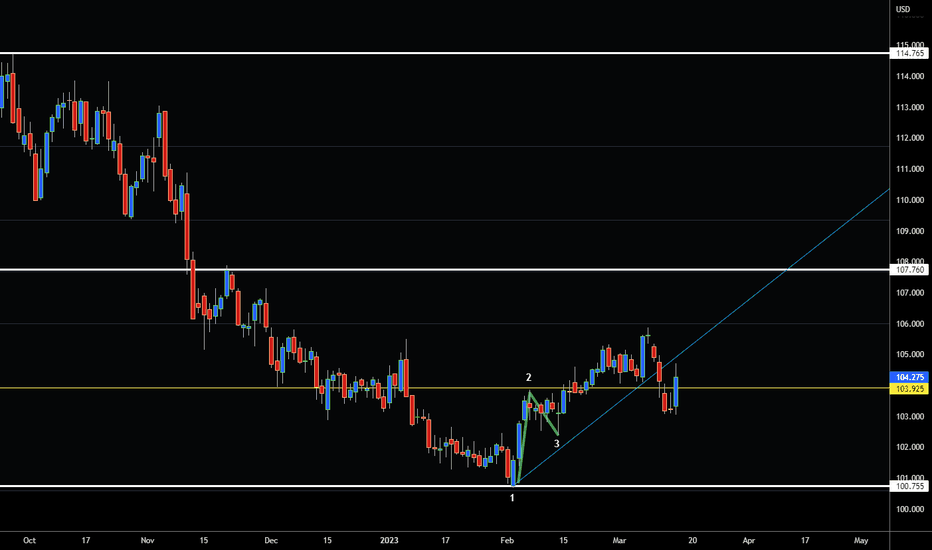Click the Dec label on time axis
Screen dimensions: 932x550
pyautogui.click(x=271, y=540)
